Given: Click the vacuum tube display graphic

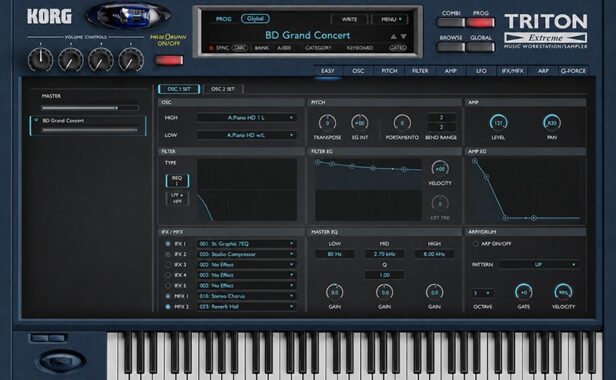Looking at the screenshot, I should click(x=128, y=16).
